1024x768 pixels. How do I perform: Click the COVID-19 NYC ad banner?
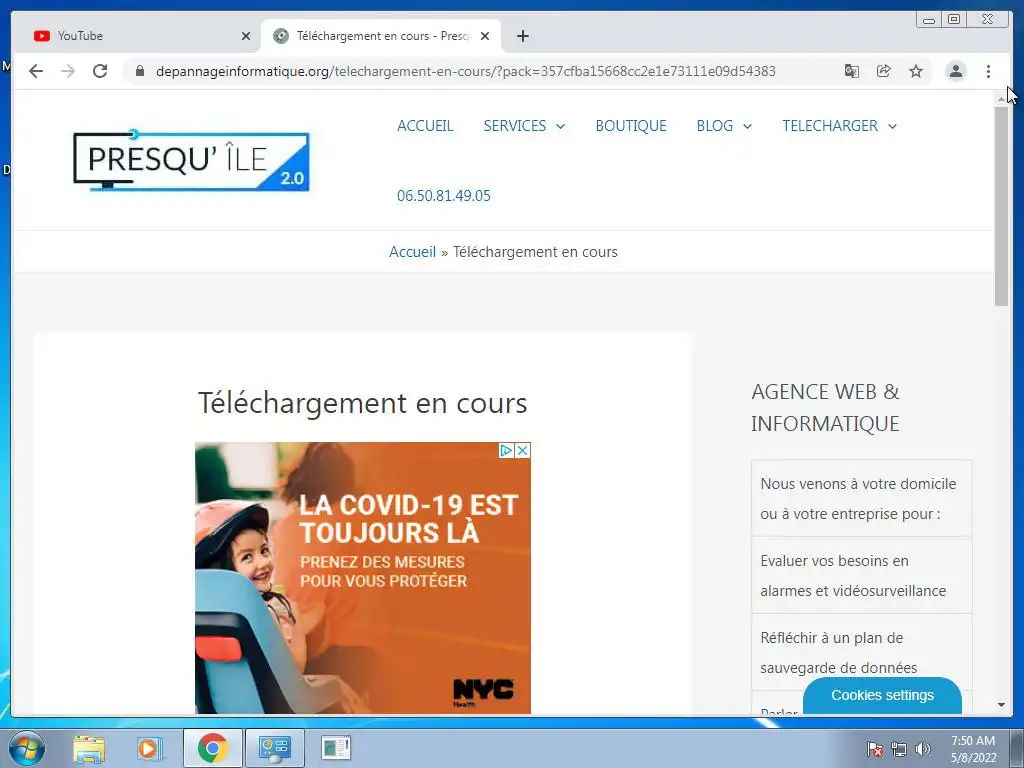coord(362,578)
